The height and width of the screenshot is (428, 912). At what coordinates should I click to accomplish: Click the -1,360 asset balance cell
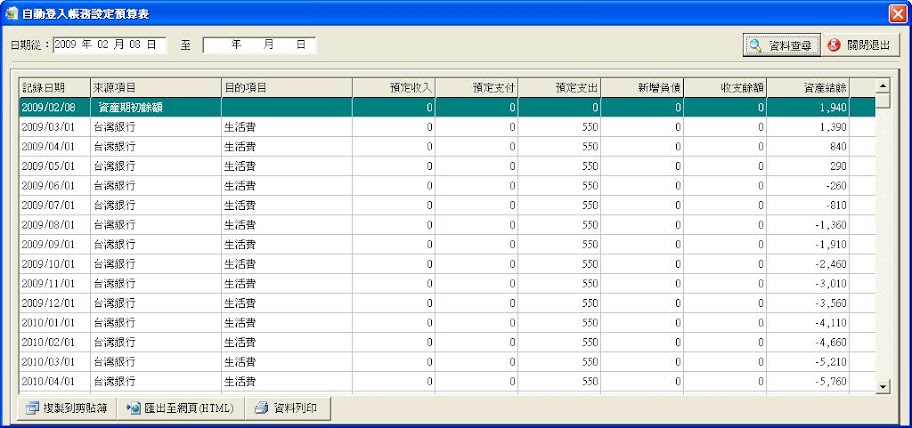coord(808,224)
